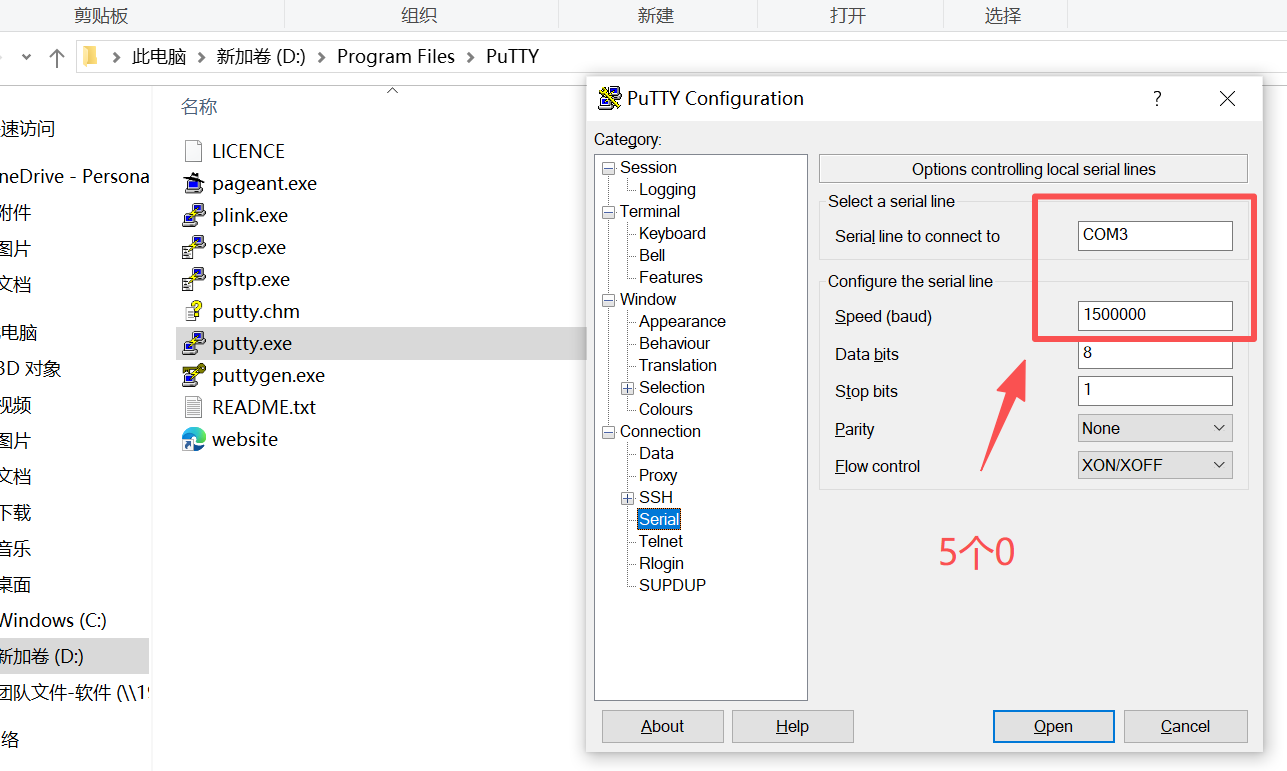The width and height of the screenshot is (1287, 771).
Task: Click the Data bits input field
Action: 1155,353
